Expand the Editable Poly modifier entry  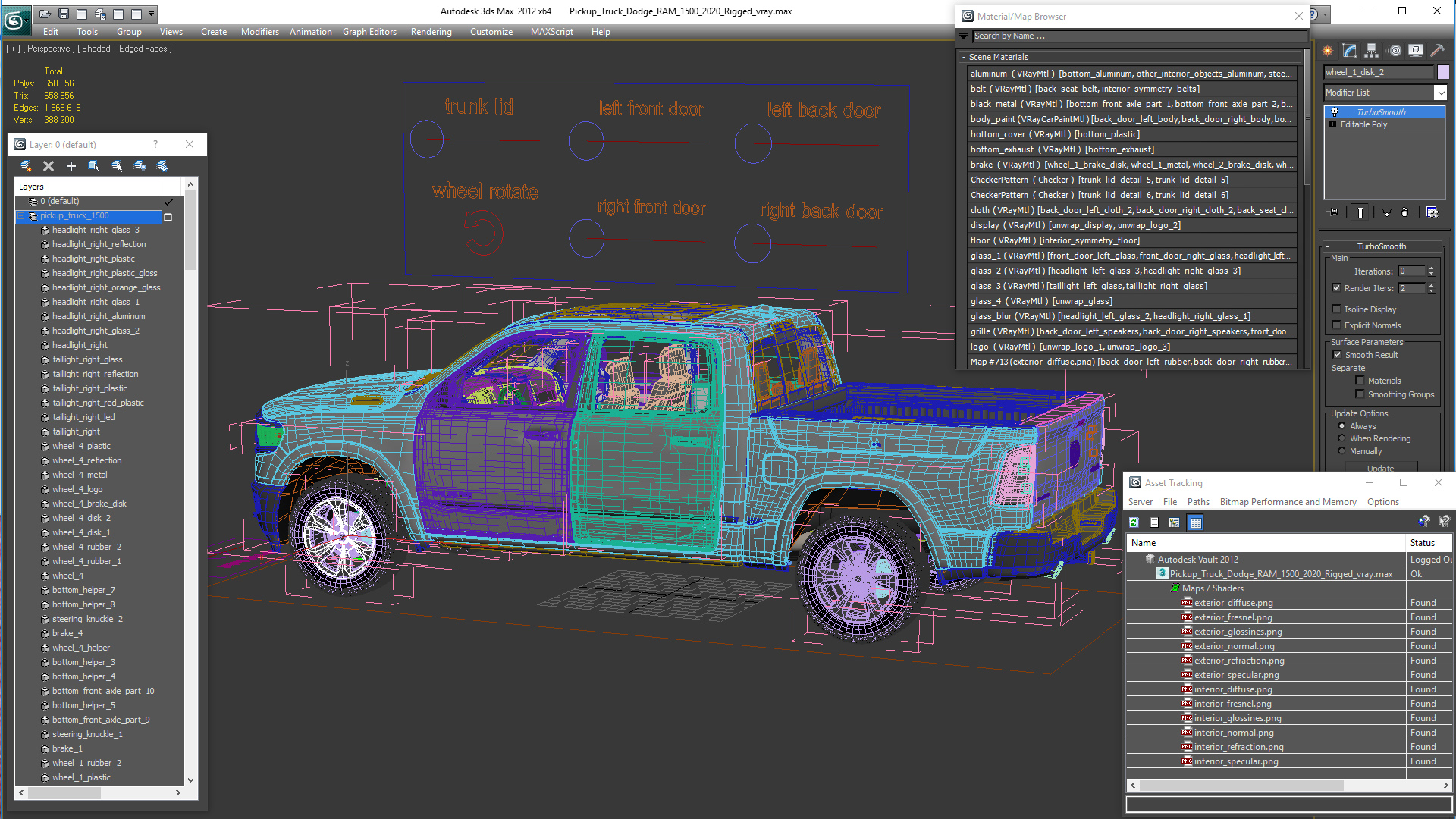(x=1332, y=124)
